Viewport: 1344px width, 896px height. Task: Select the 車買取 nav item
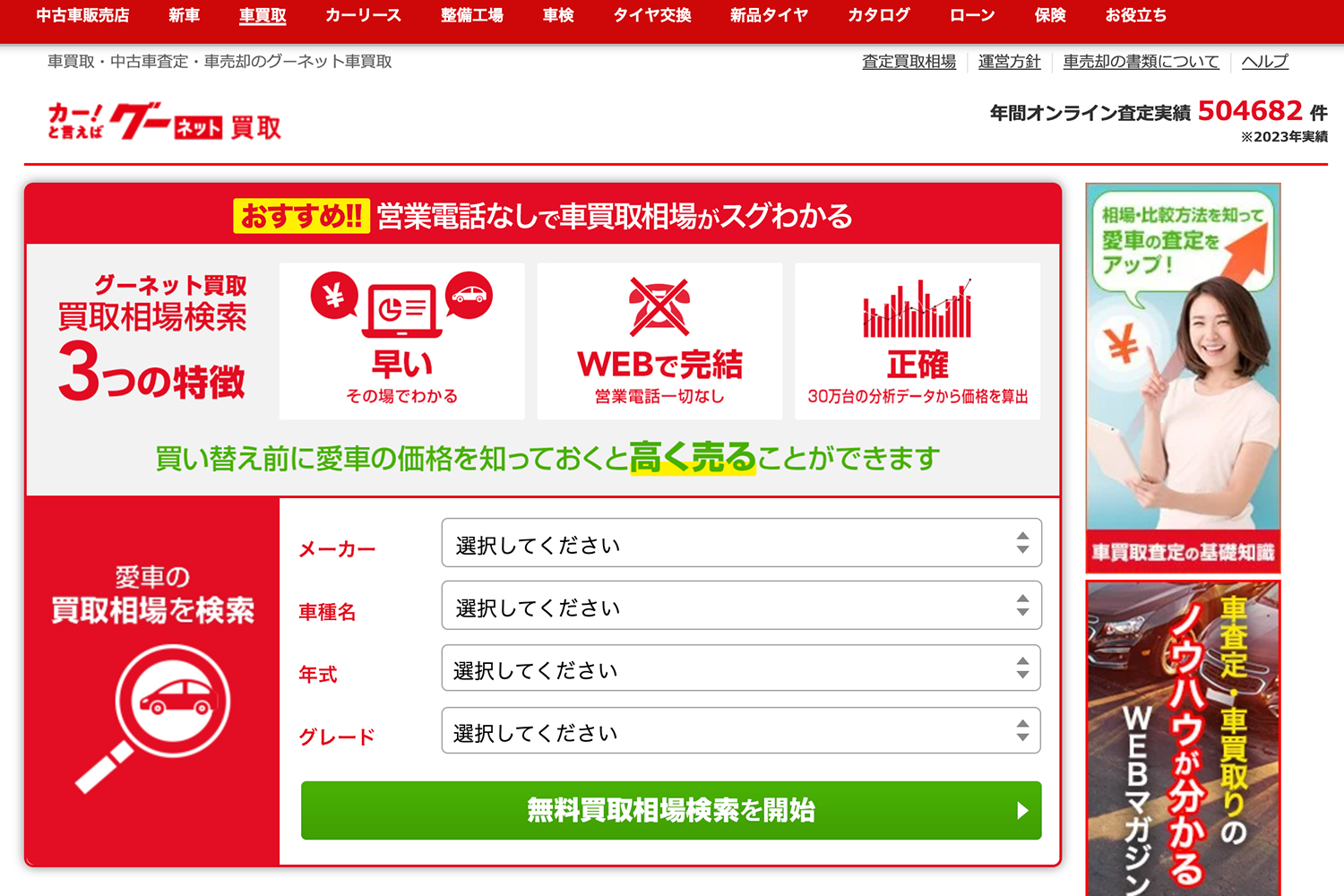tap(263, 15)
